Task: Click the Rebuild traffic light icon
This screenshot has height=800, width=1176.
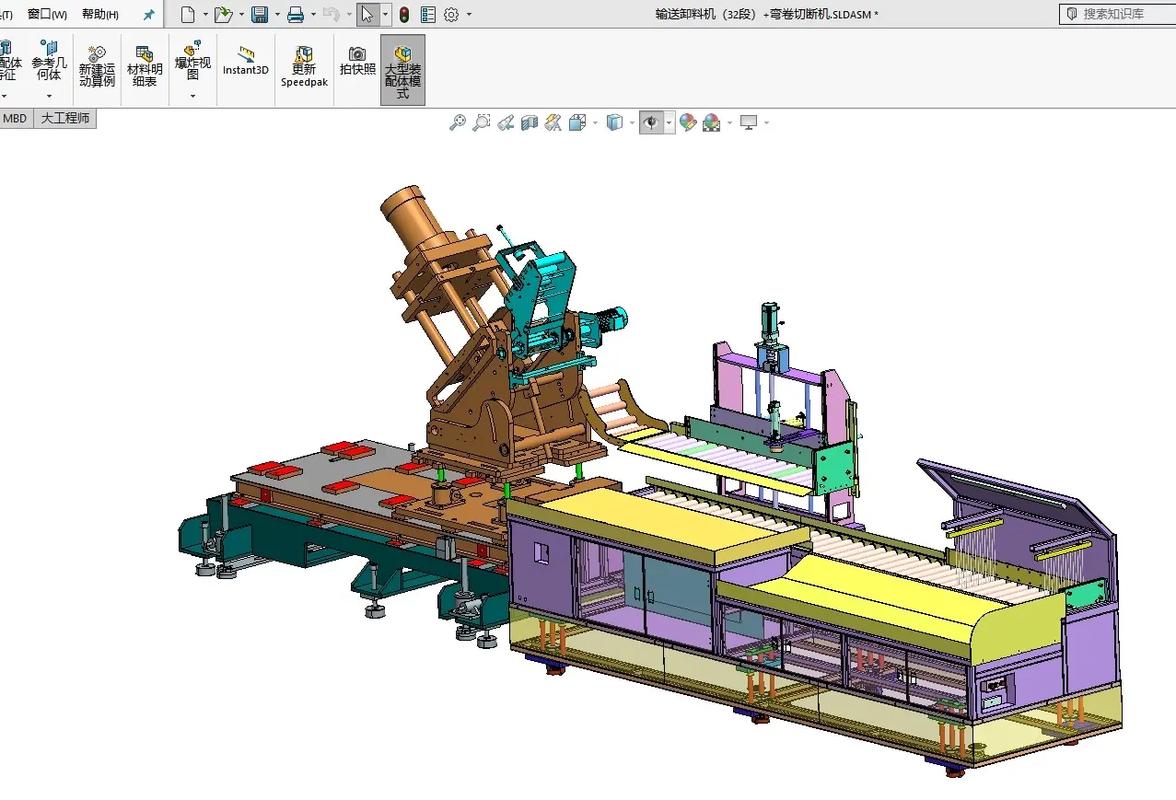Action: tap(404, 14)
